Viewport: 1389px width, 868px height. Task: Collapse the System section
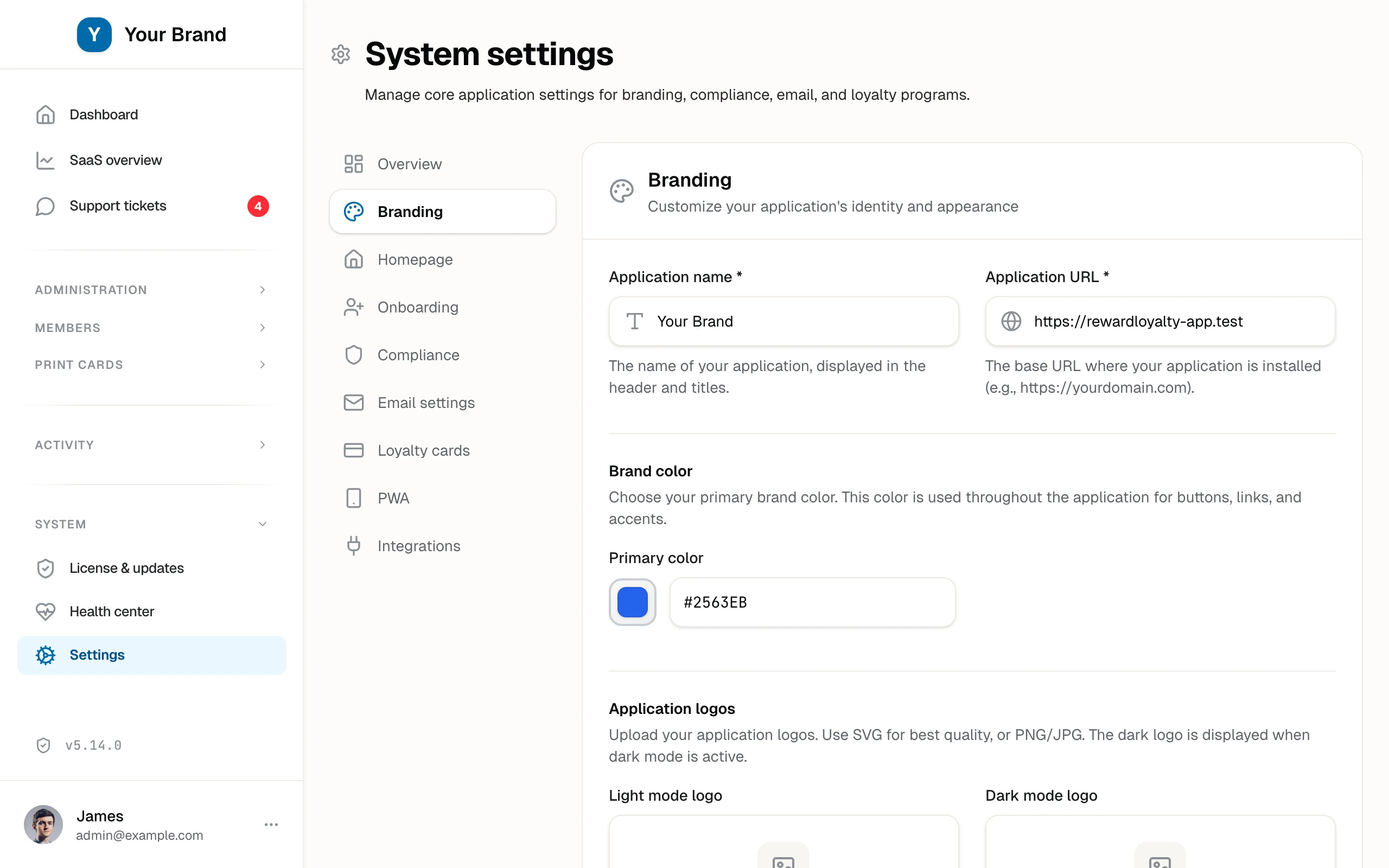click(151, 524)
